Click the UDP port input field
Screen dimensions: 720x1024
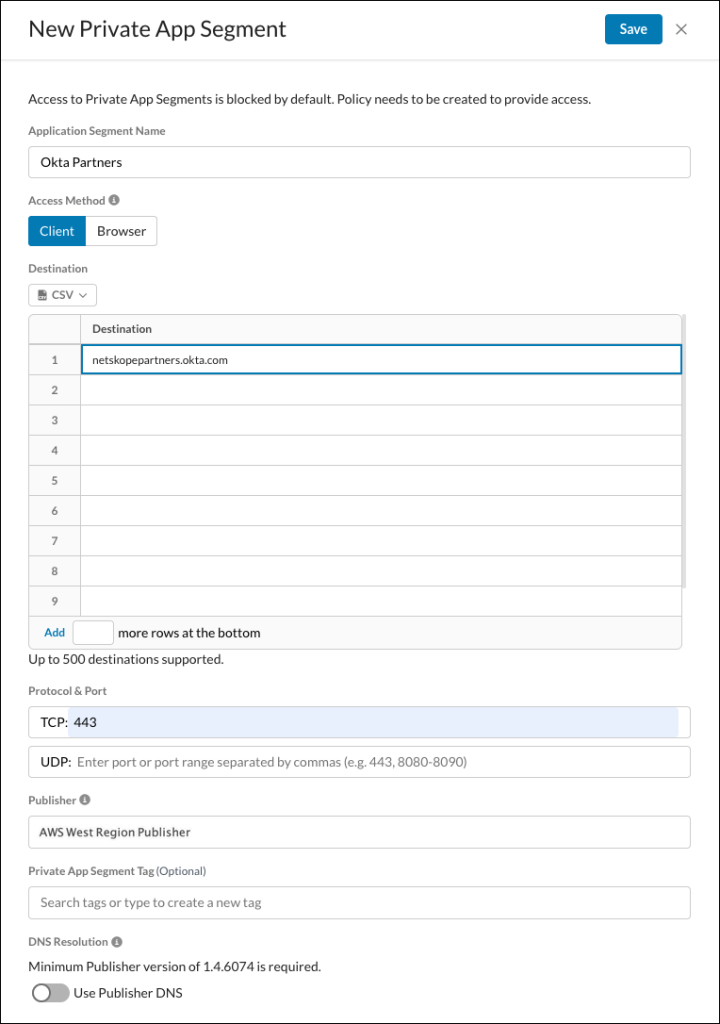coord(359,762)
